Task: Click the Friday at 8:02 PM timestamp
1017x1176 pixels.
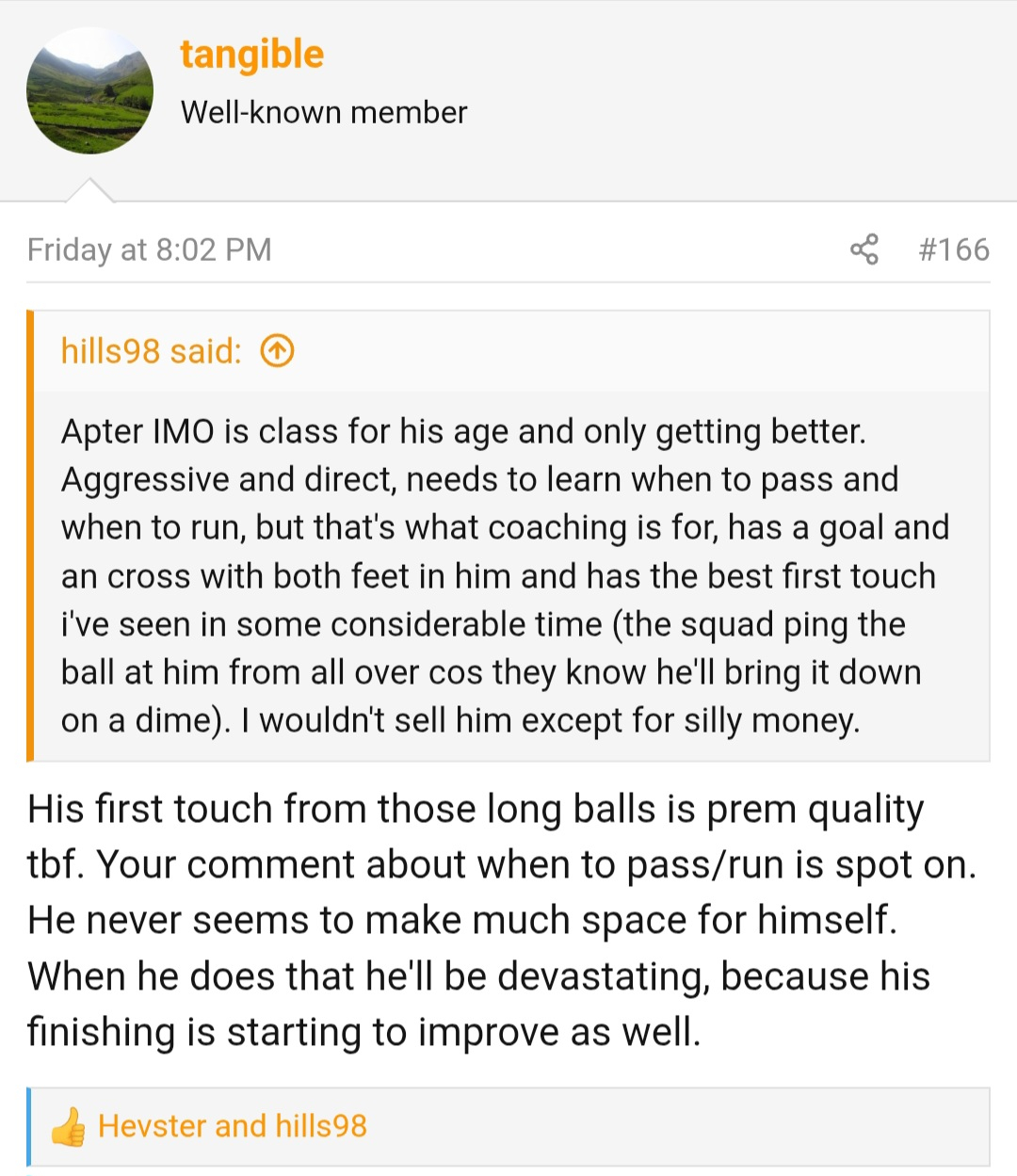Action: pos(149,250)
